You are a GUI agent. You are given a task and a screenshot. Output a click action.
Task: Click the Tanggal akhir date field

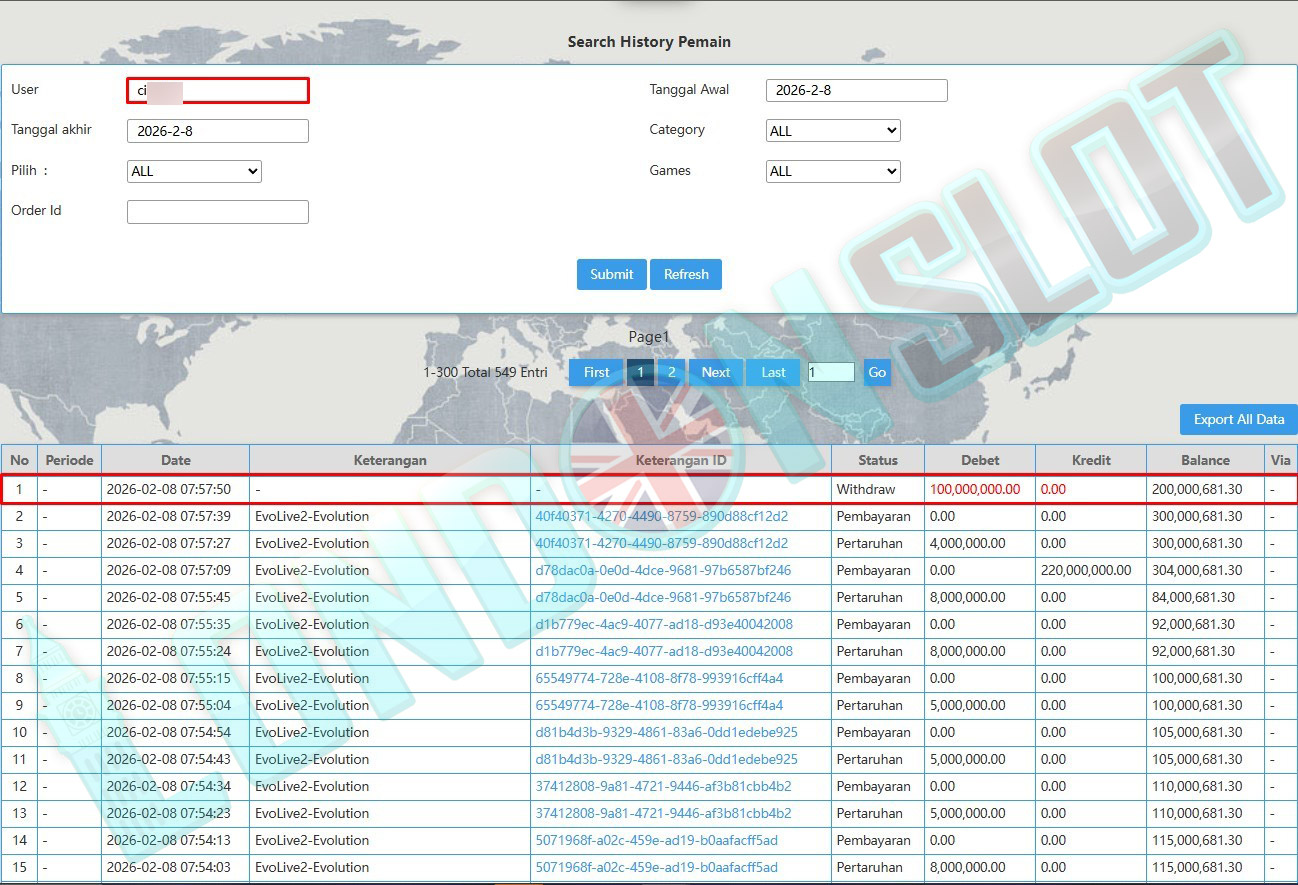218,131
